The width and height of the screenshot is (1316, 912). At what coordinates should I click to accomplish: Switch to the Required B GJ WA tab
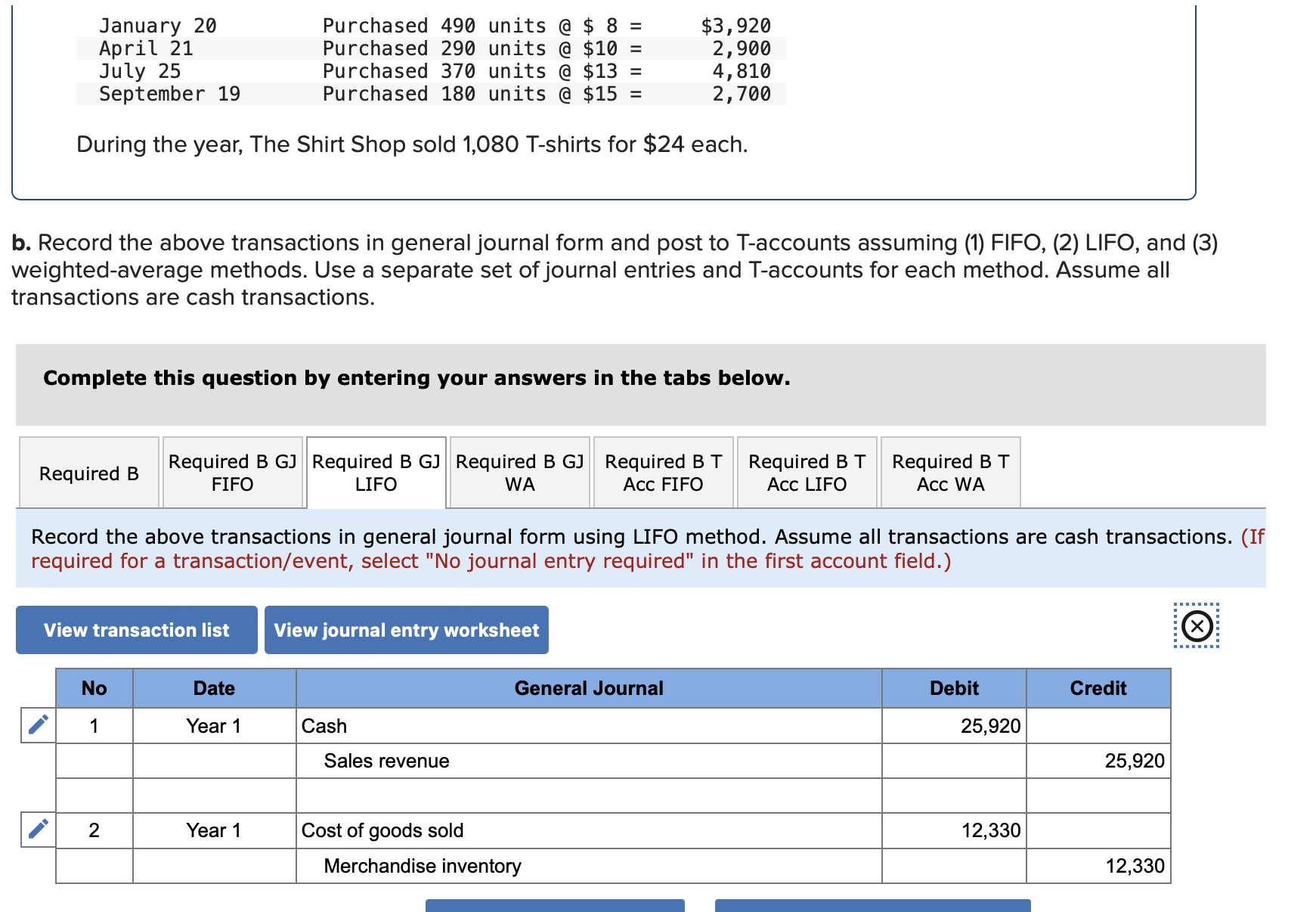click(x=519, y=472)
